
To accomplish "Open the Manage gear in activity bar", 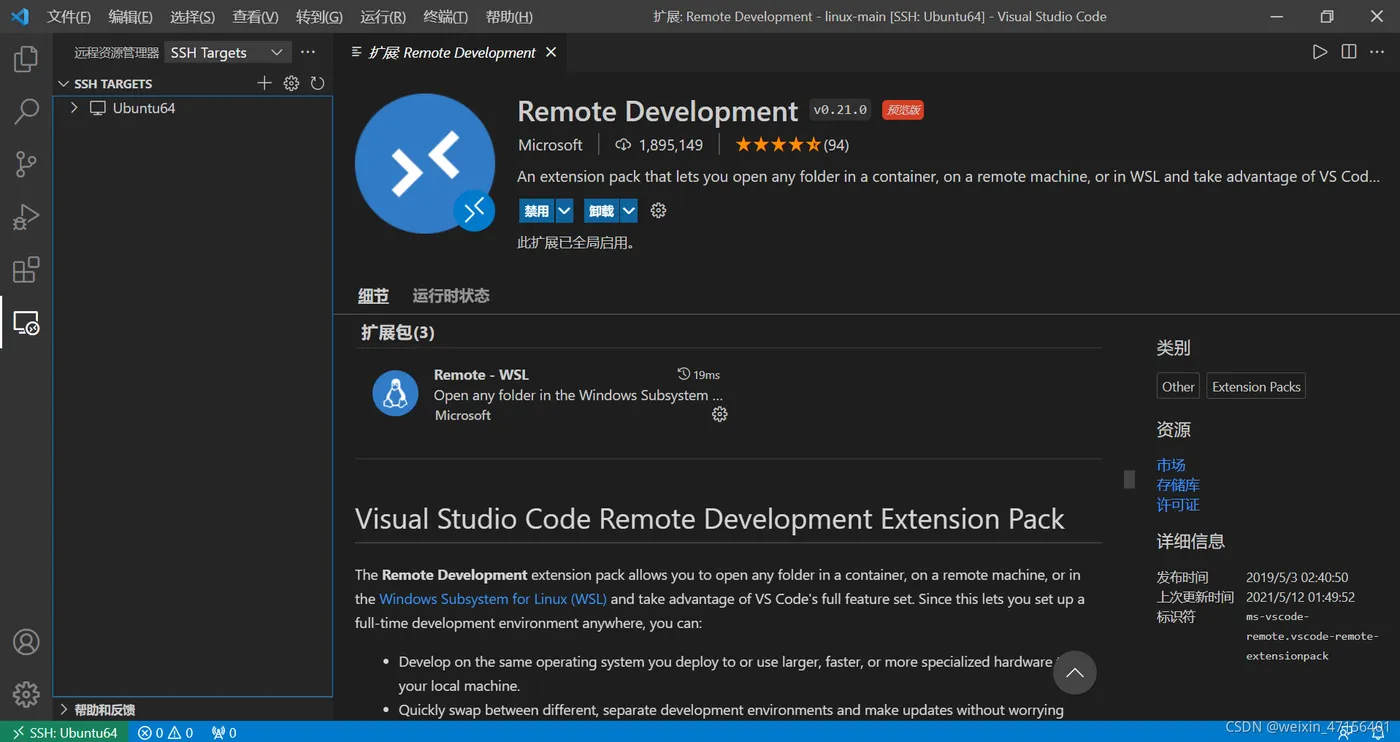I will pos(26,694).
